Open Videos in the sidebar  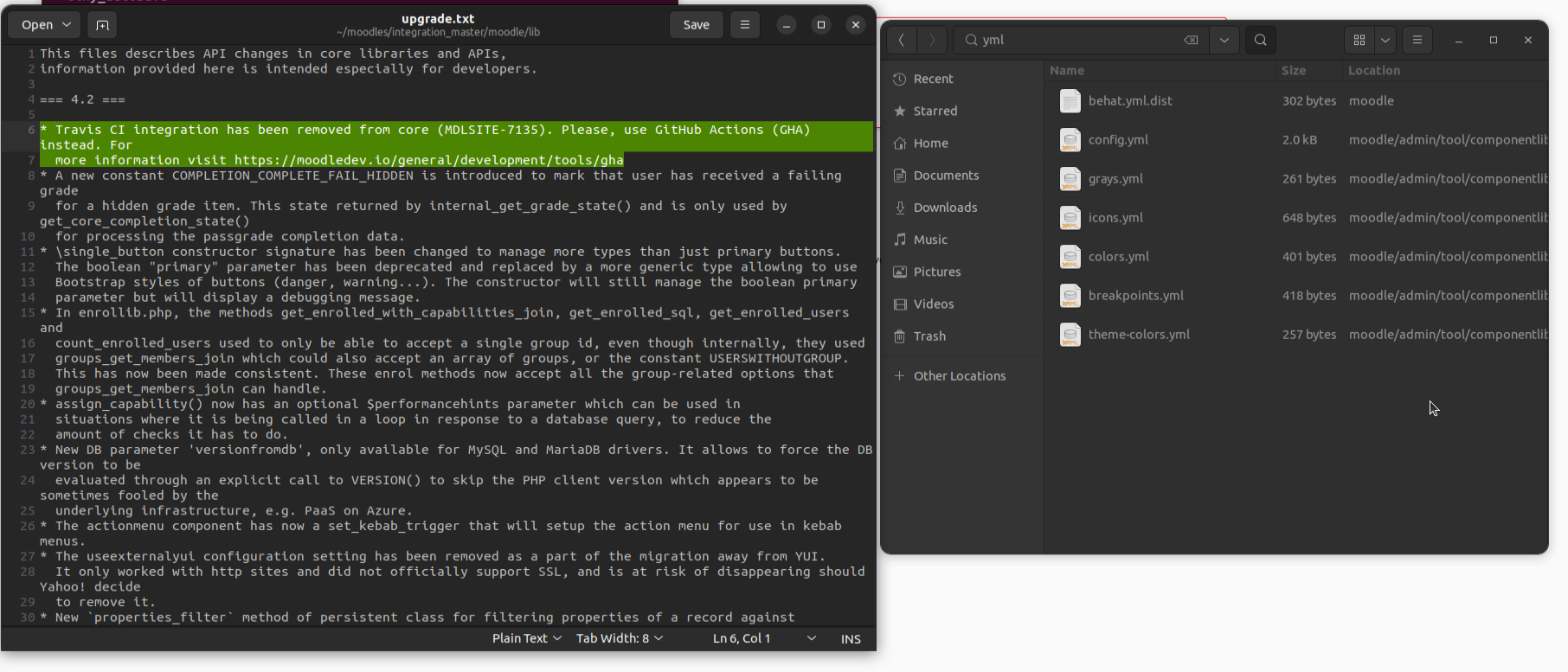click(961, 304)
